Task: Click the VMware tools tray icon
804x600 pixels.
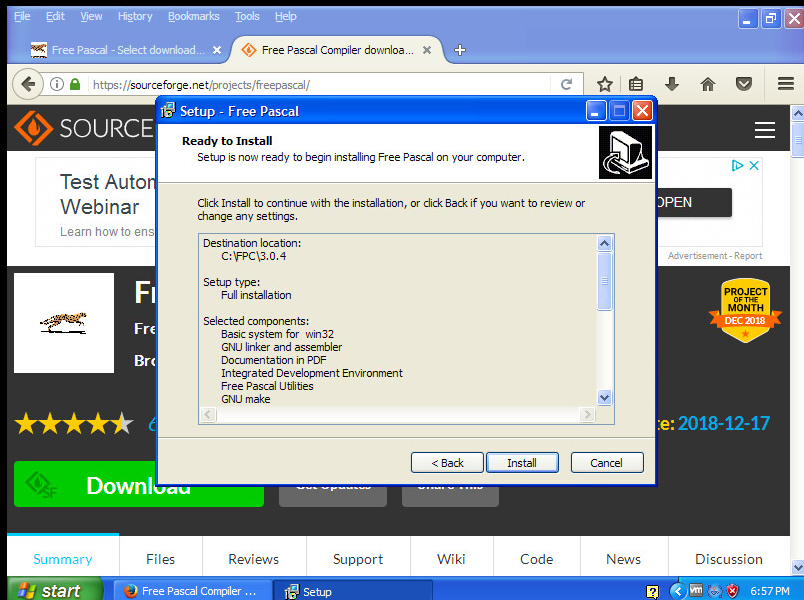Action: tap(696, 590)
